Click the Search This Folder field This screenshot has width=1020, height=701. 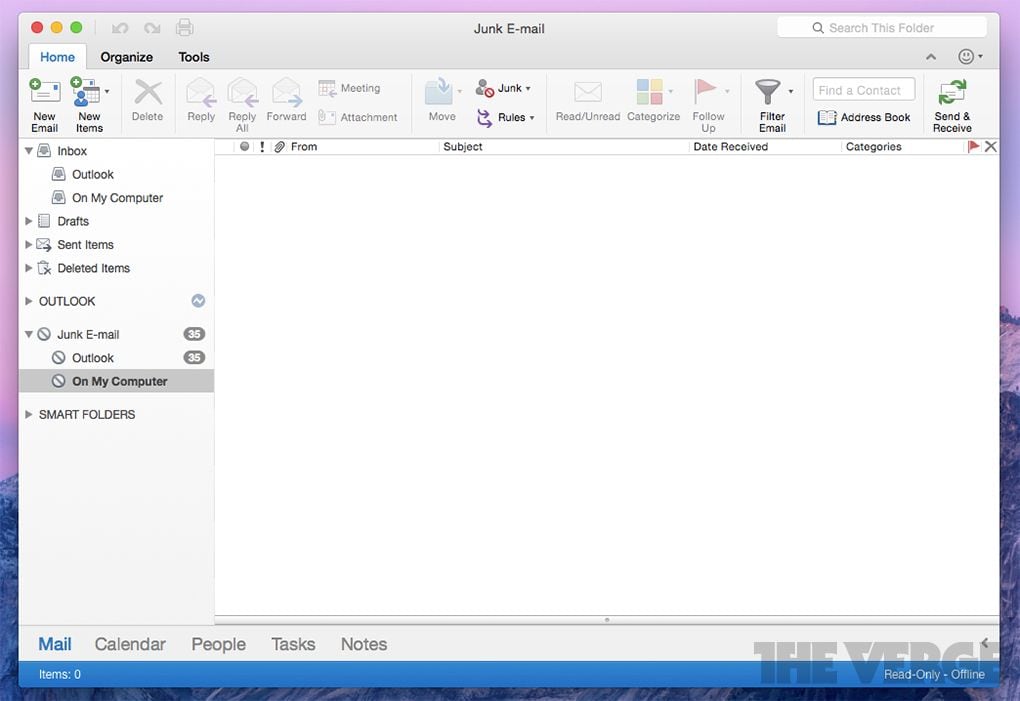882,28
